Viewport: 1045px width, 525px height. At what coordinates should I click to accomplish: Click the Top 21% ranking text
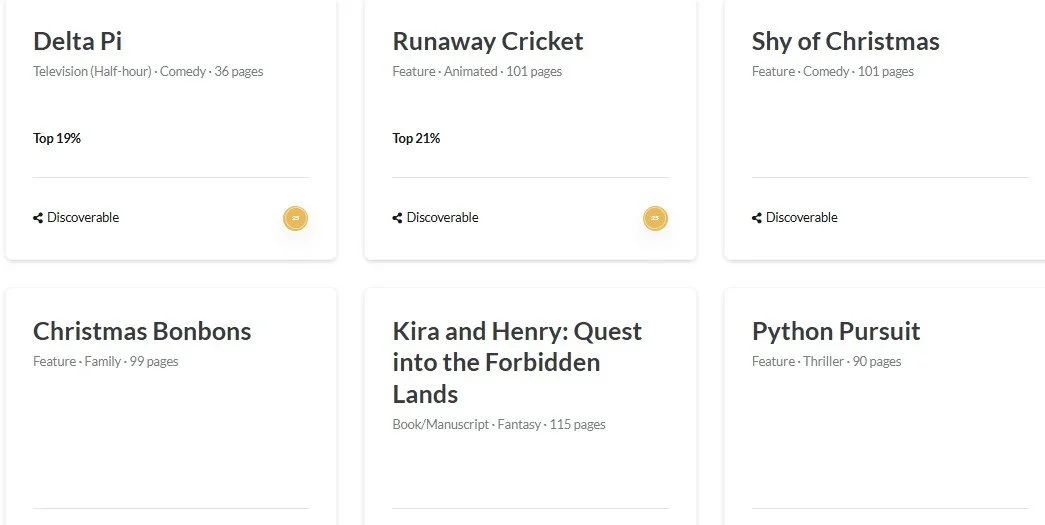coord(416,139)
